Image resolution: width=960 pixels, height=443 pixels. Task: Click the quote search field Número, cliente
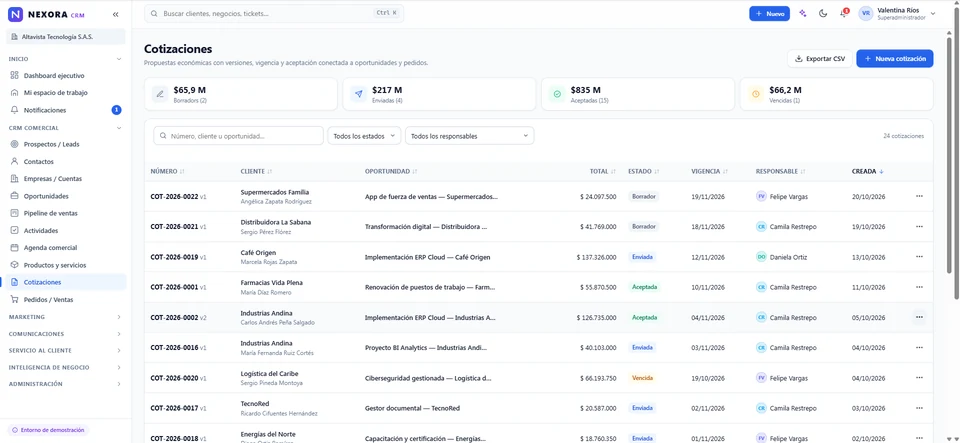pyautogui.click(x=238, y=136)
